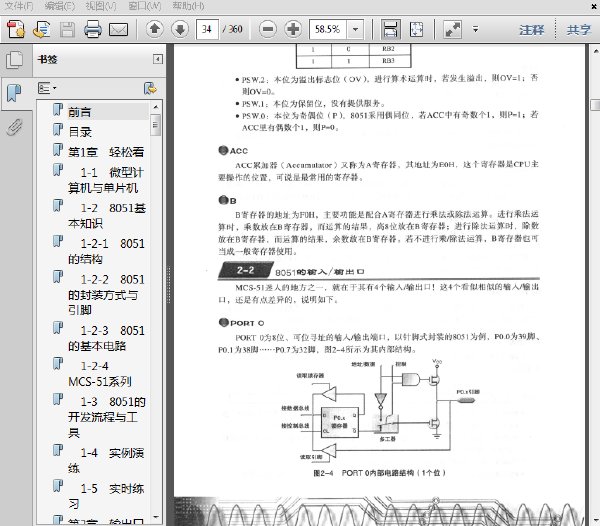Click the page number field showing 34

coord(207,29)
